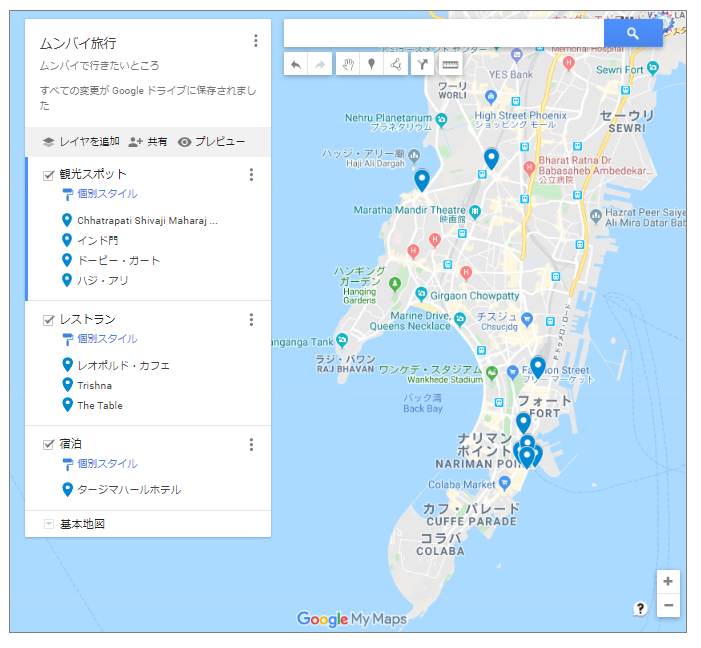Image resolution: width=701 pixels, height=648 pixels.
Task: Click the Haji Ali map pin
Action: (x=422, y=181)
